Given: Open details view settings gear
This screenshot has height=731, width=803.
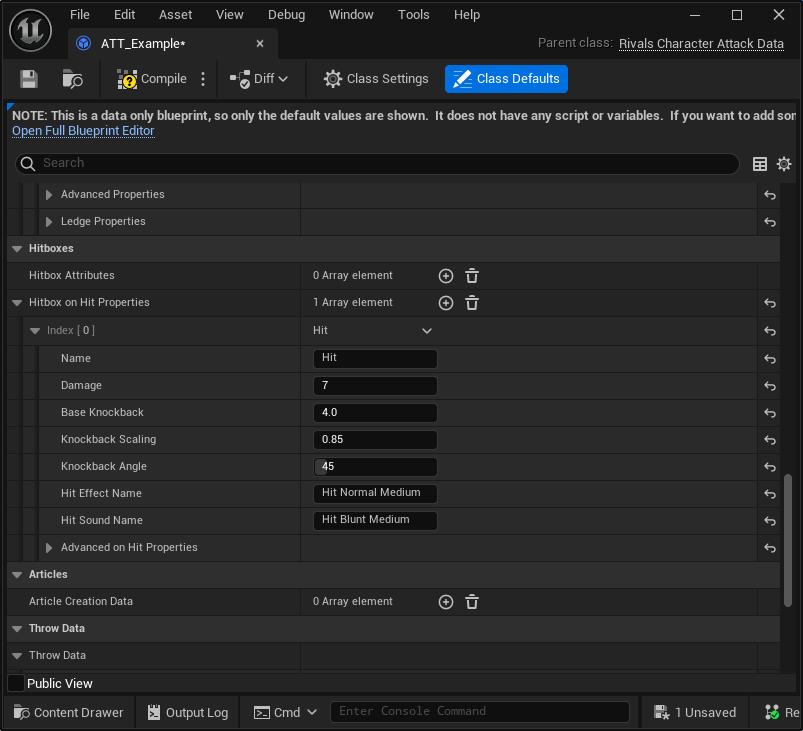Looking at the screenshot, I should point(784,164).
